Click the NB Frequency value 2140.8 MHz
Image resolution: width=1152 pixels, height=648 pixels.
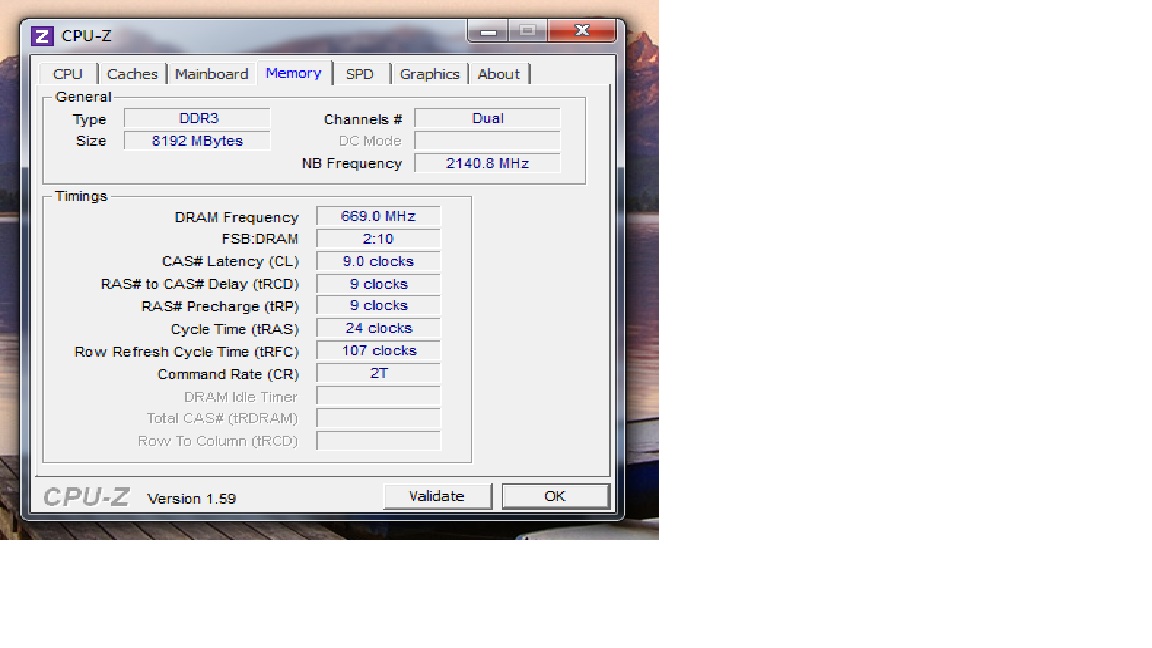487,163
